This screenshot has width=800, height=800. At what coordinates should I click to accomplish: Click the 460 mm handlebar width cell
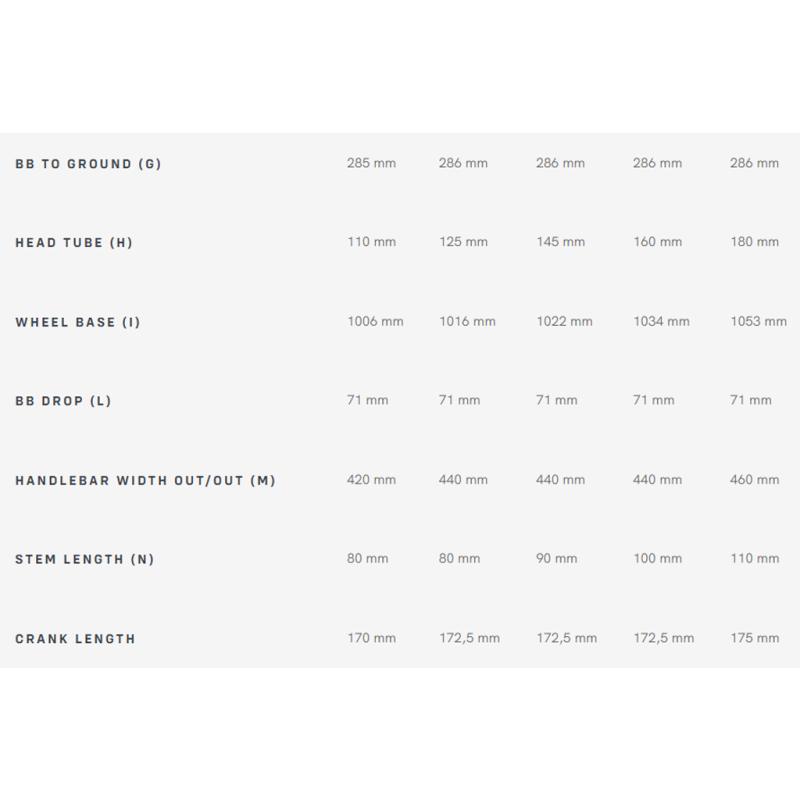tap(754, 480)
